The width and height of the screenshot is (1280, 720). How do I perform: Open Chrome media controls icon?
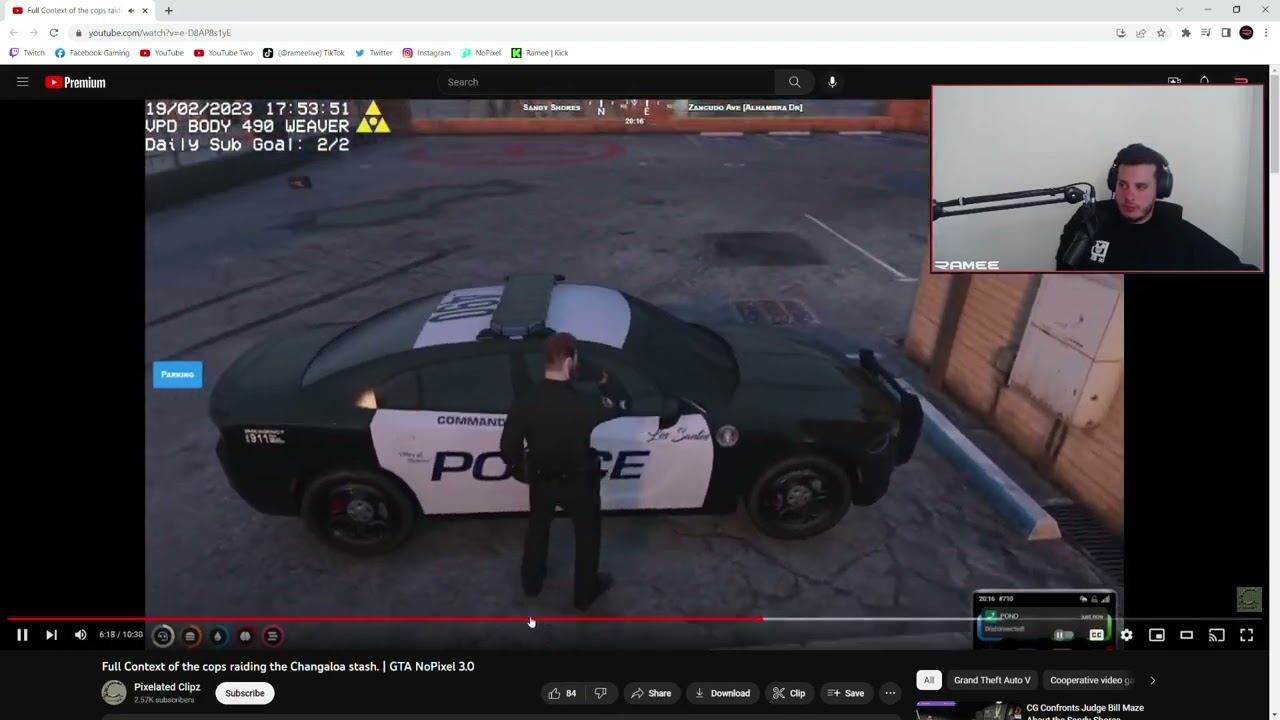point(1206,33)
